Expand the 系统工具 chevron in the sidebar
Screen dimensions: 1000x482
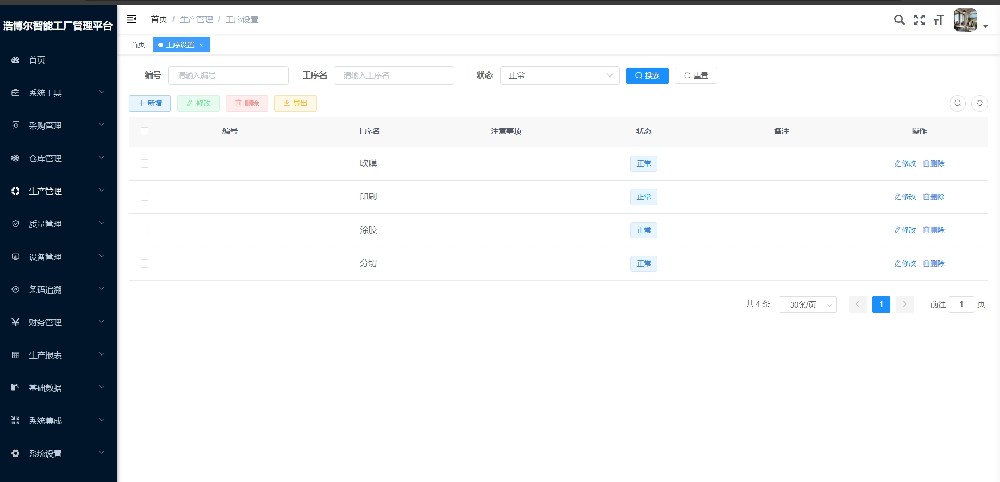[101, 92]
